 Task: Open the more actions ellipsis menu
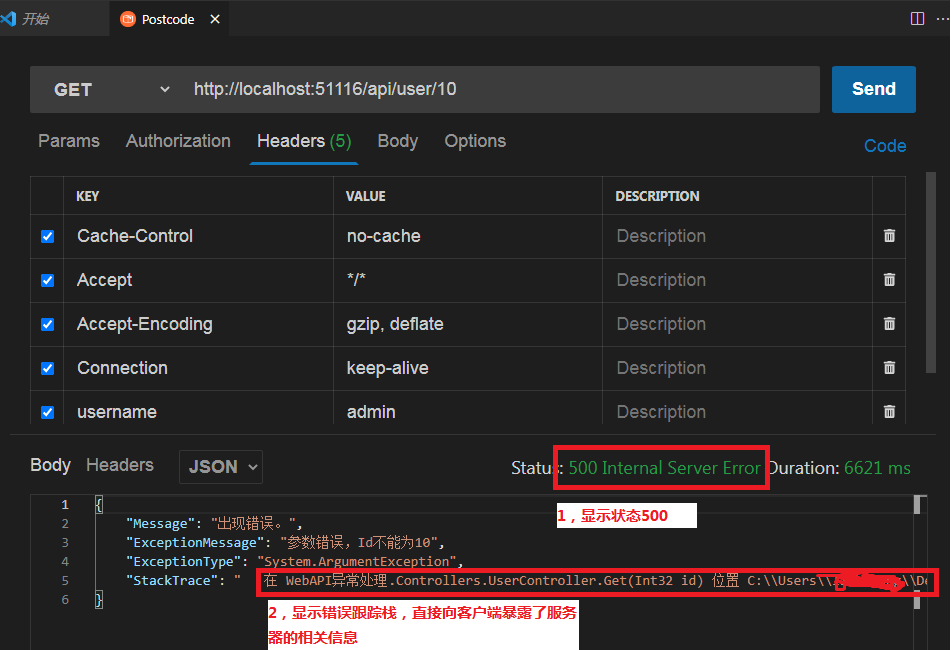pos(942,19)
